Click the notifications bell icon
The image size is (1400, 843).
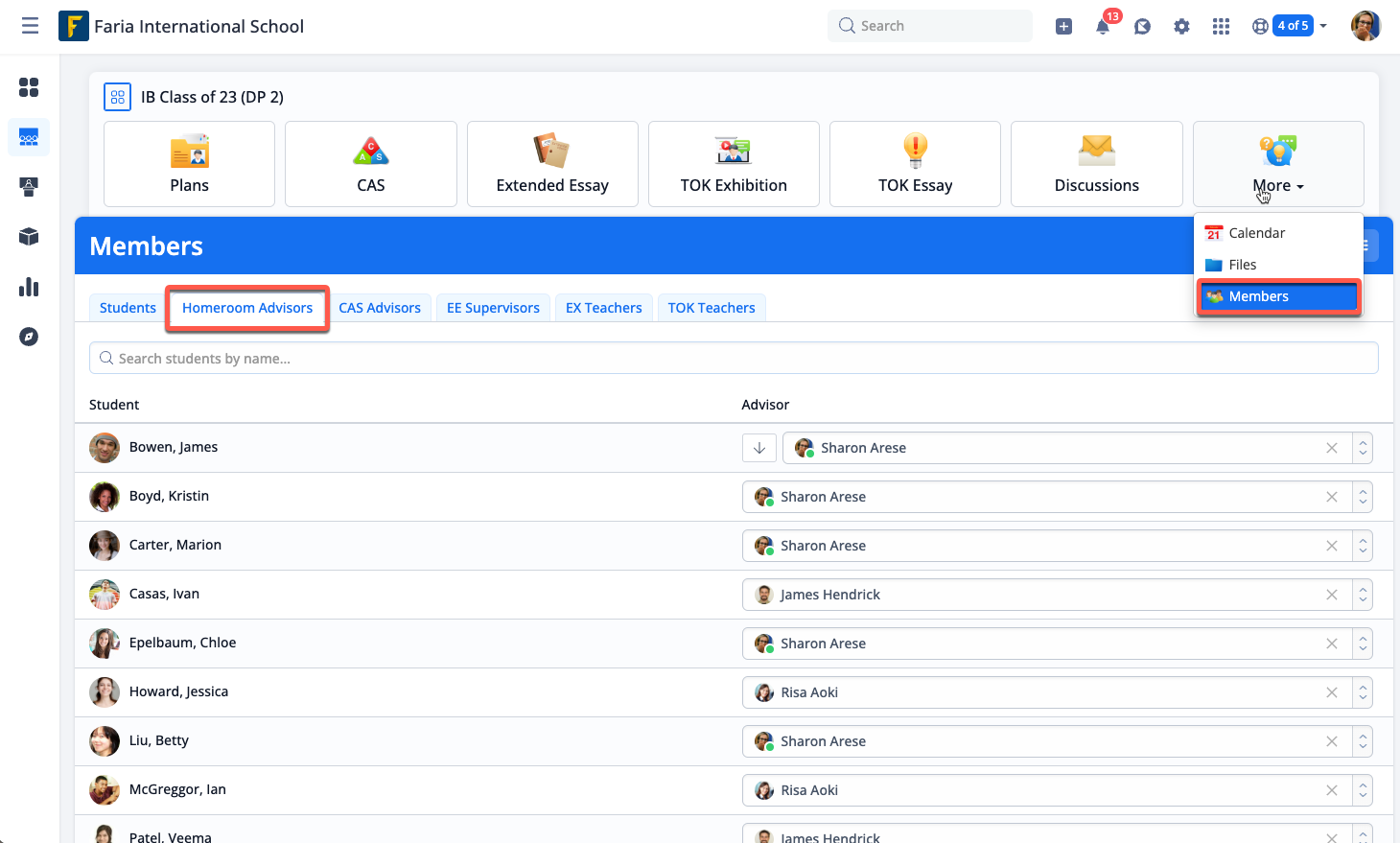pos(1103,27)
